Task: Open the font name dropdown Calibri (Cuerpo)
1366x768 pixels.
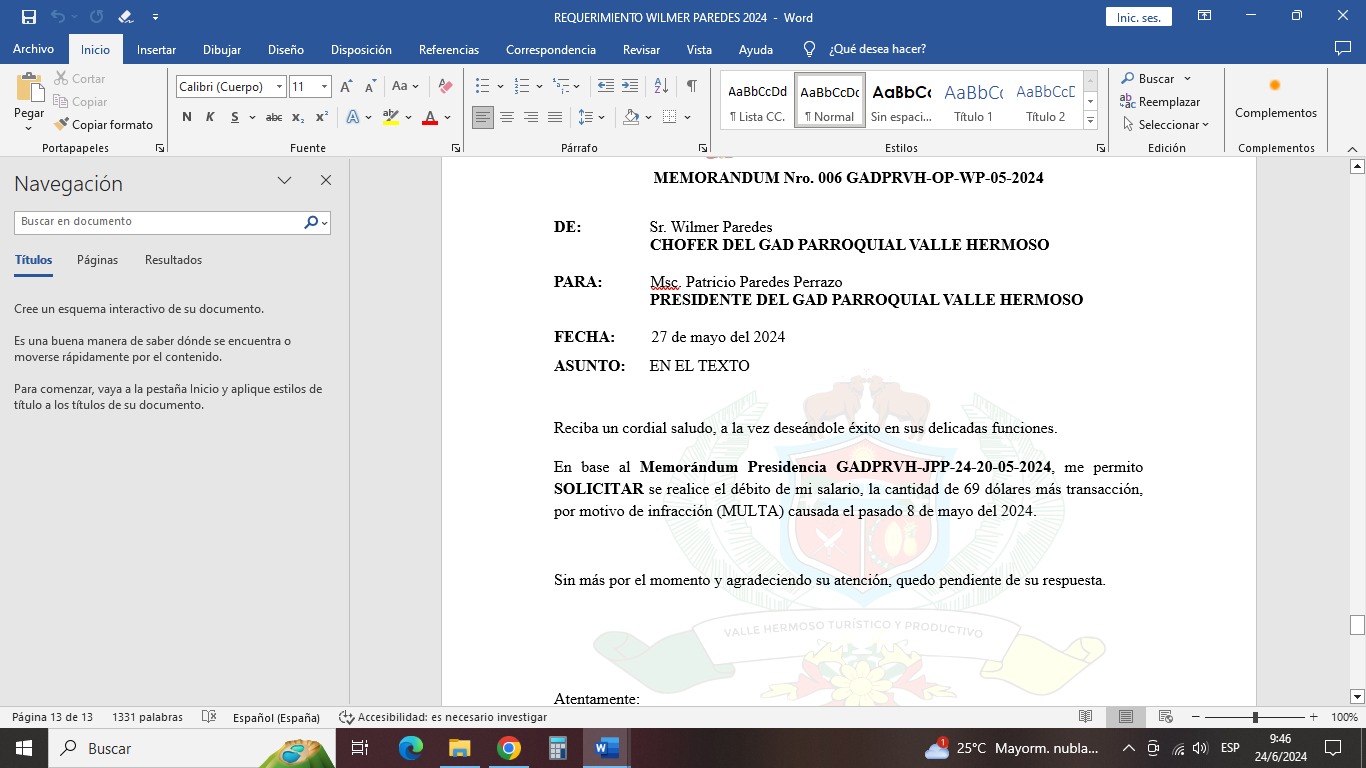Action: click(280, 87)
